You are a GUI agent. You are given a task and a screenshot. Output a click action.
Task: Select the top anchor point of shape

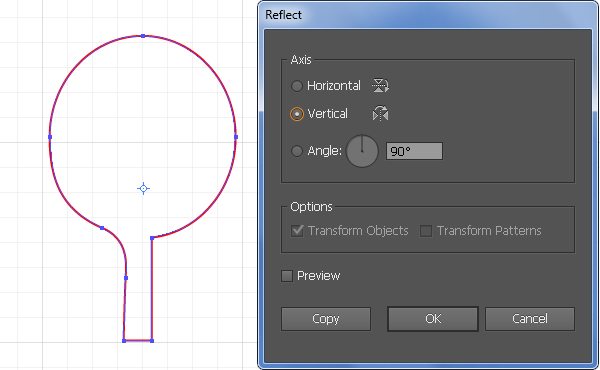point(143,36)
